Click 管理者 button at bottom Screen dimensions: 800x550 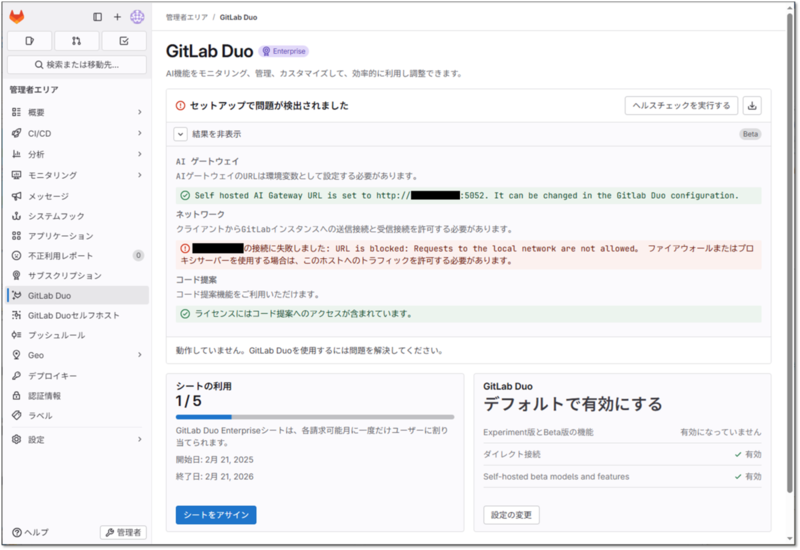click(x=123, y=532)
